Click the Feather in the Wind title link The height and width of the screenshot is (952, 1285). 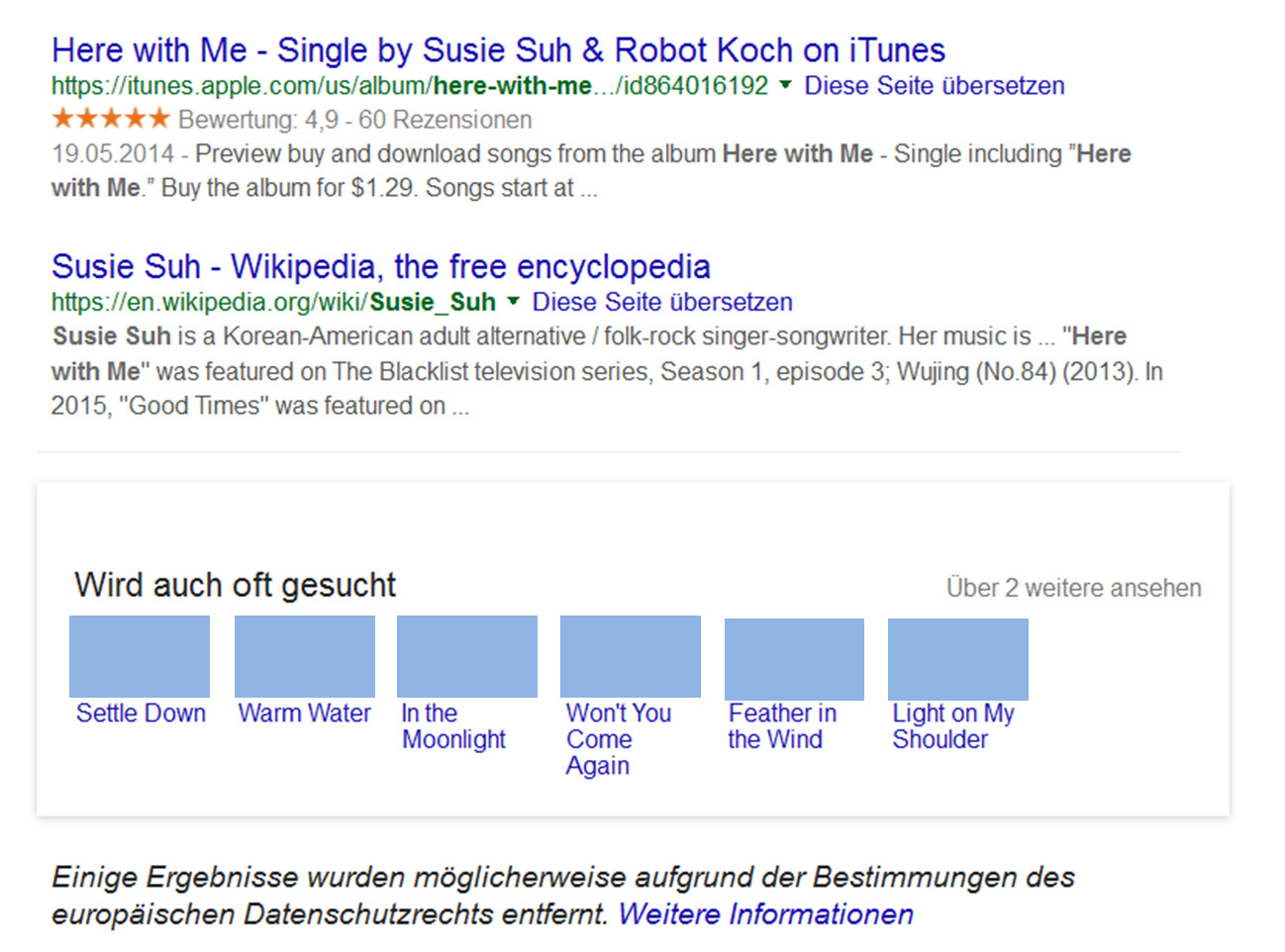point(781,725)
